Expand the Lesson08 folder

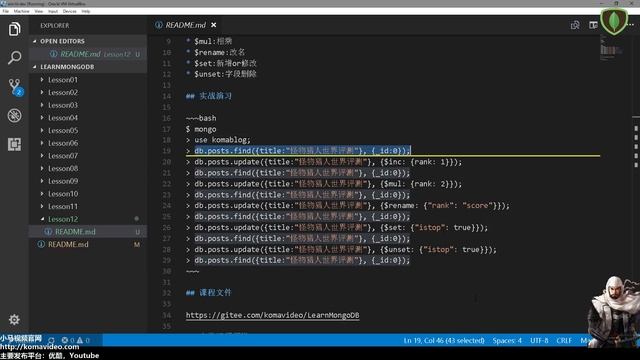tap(62, 169)
